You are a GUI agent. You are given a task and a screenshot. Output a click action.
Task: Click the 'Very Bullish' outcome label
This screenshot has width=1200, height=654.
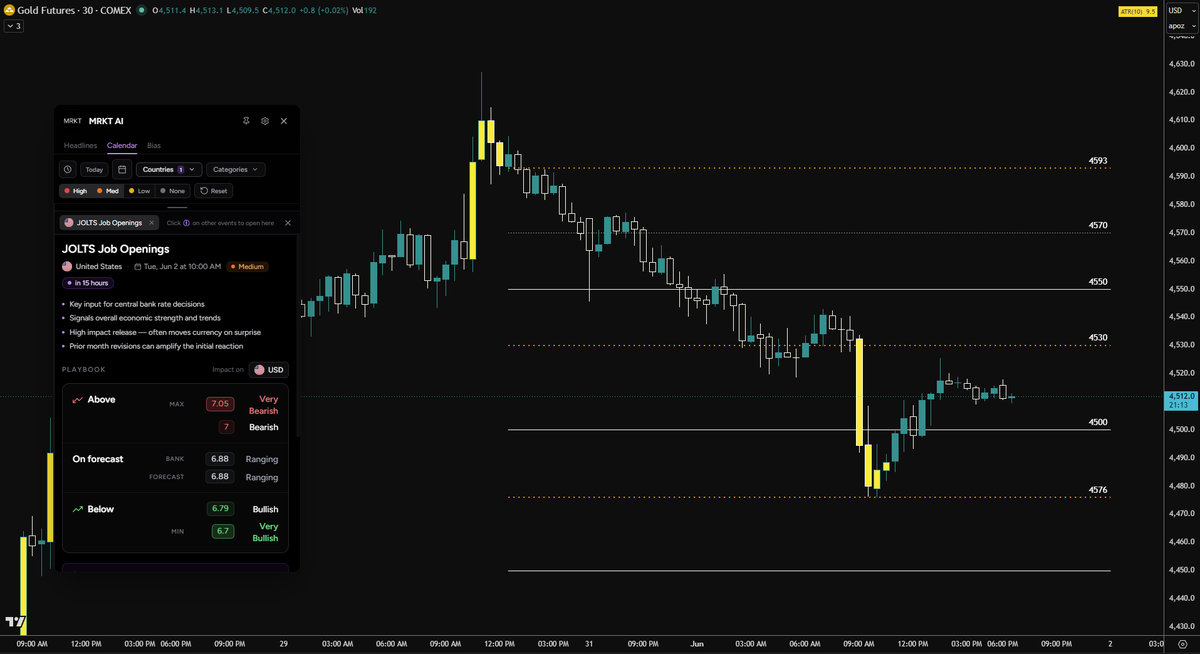coord(266,532)
